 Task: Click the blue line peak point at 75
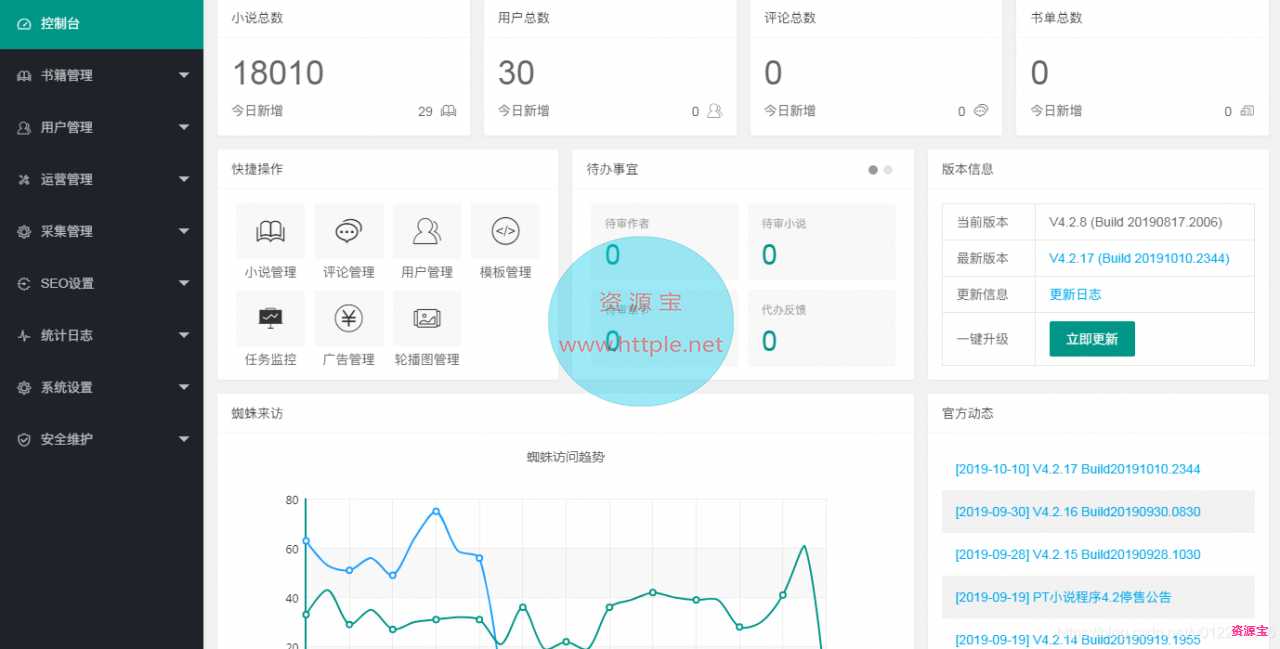pos(436,511)
